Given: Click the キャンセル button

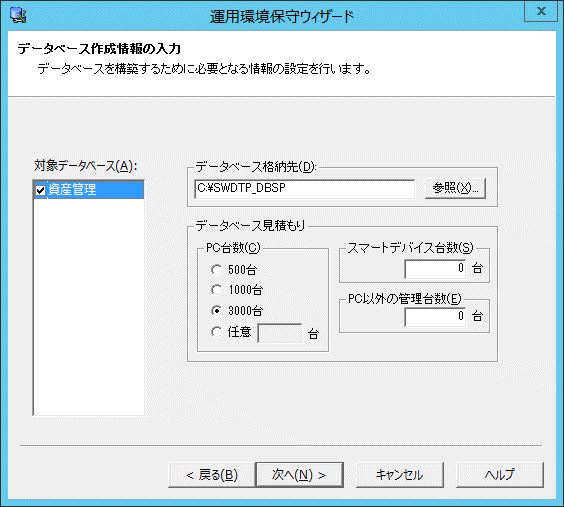Looking at the screenshot, I should [x=400, y=475].
